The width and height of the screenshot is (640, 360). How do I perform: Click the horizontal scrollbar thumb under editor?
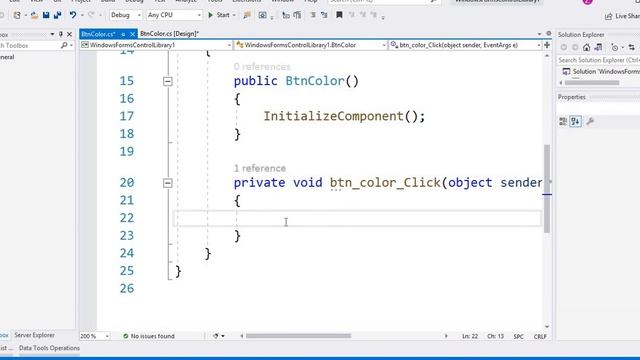298,336
